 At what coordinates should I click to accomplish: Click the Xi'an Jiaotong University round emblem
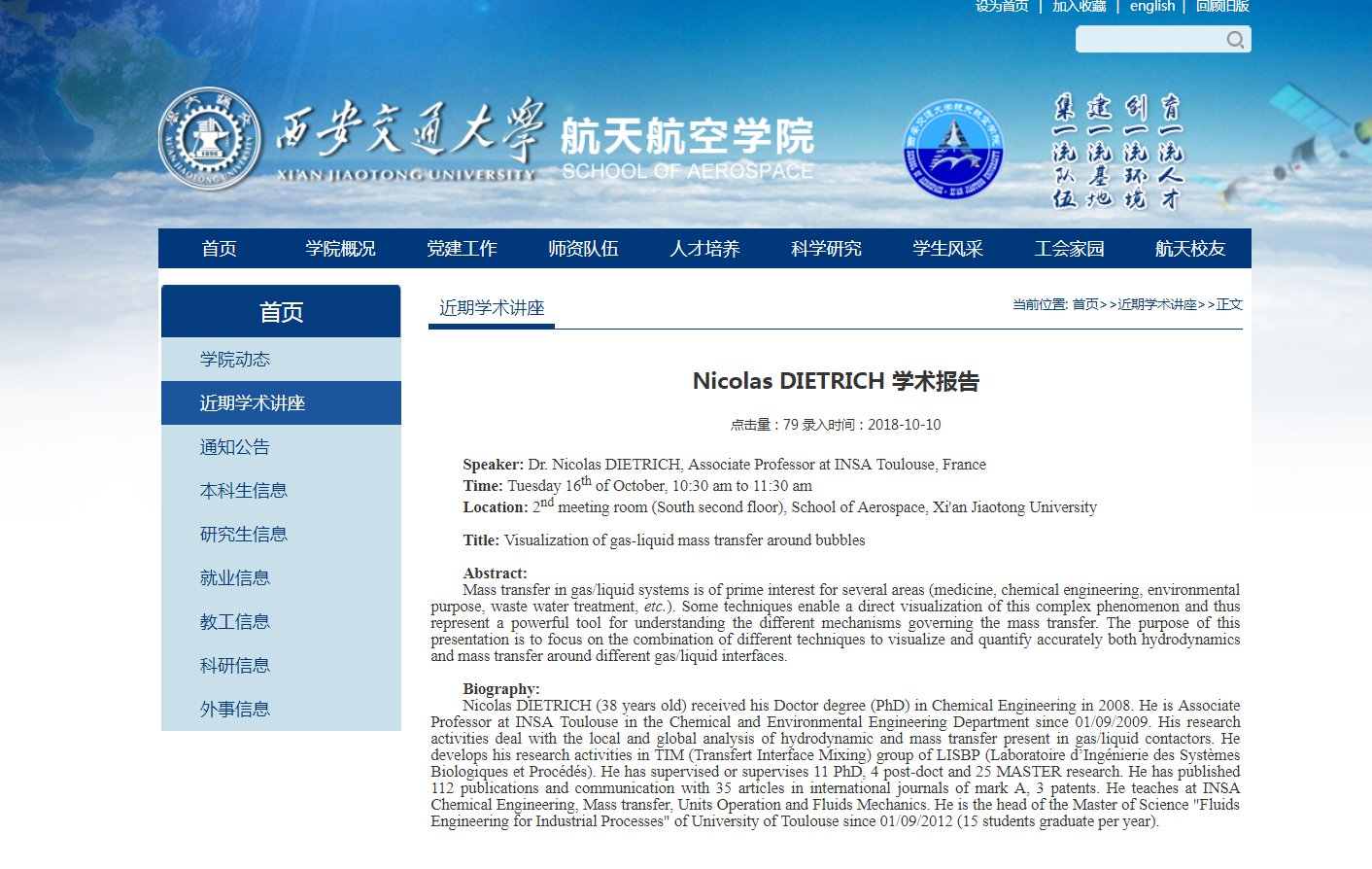(210, 138)
